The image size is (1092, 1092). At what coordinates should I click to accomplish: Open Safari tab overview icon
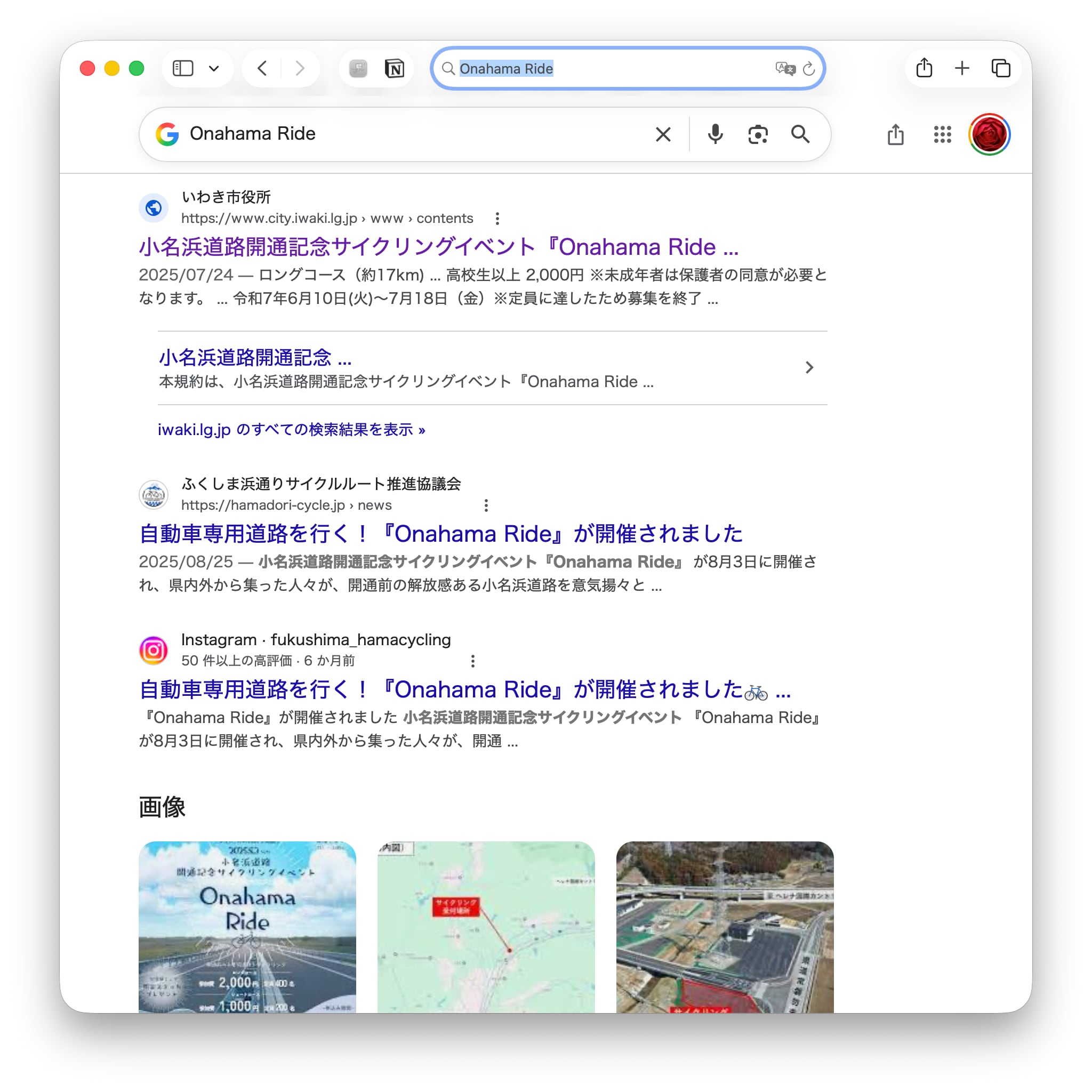1000,68
